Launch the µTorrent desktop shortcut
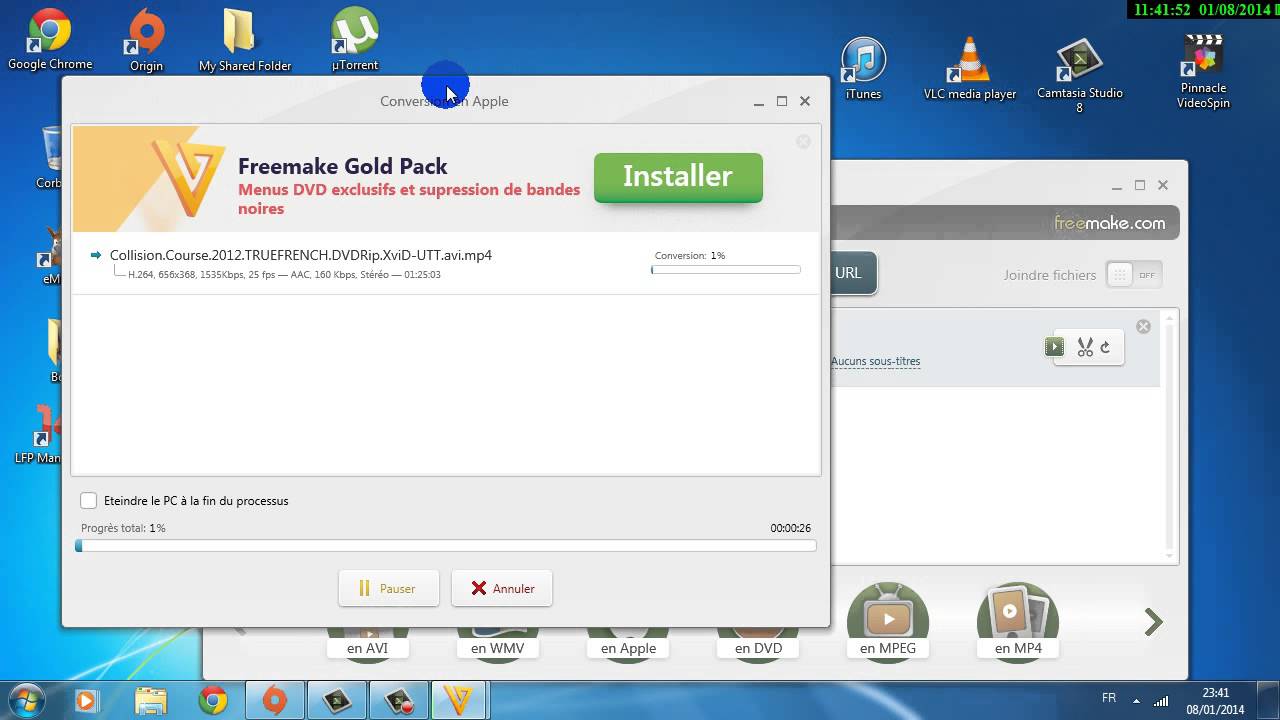Screen dimensions: 1280x720 tap(355, 40)
